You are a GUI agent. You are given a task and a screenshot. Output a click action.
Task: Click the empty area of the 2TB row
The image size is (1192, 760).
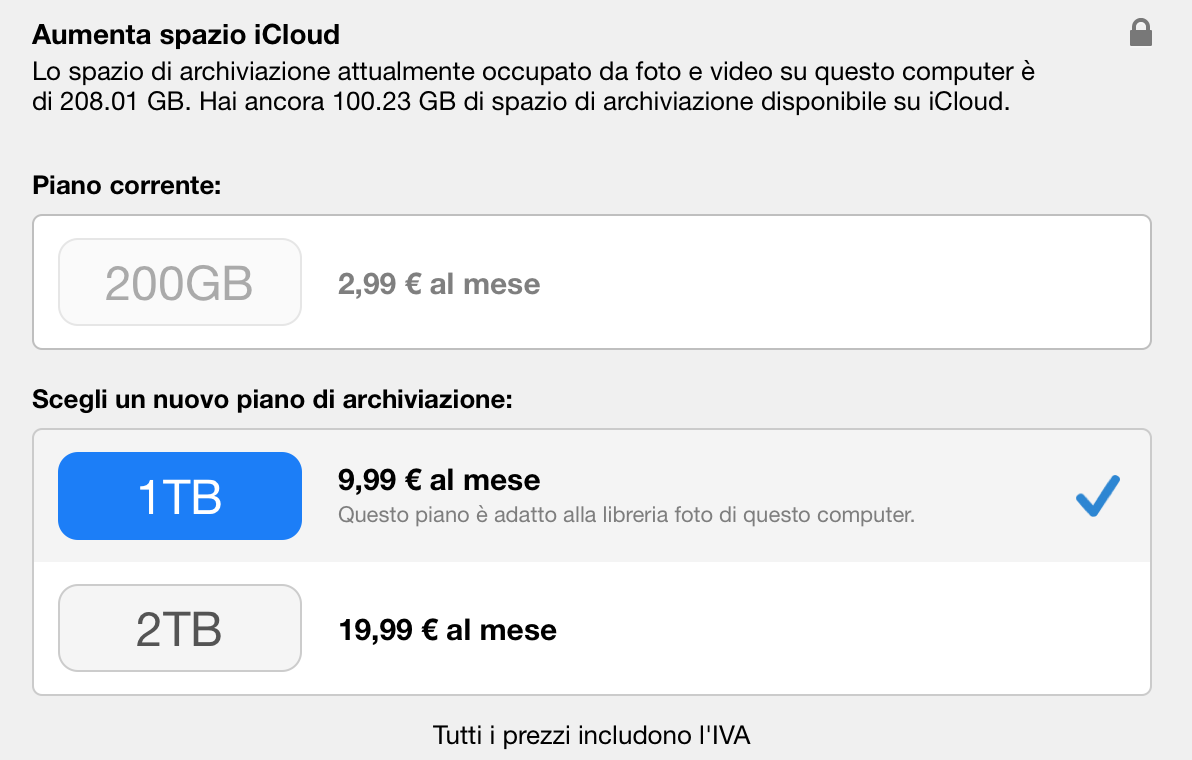point(850,630)
